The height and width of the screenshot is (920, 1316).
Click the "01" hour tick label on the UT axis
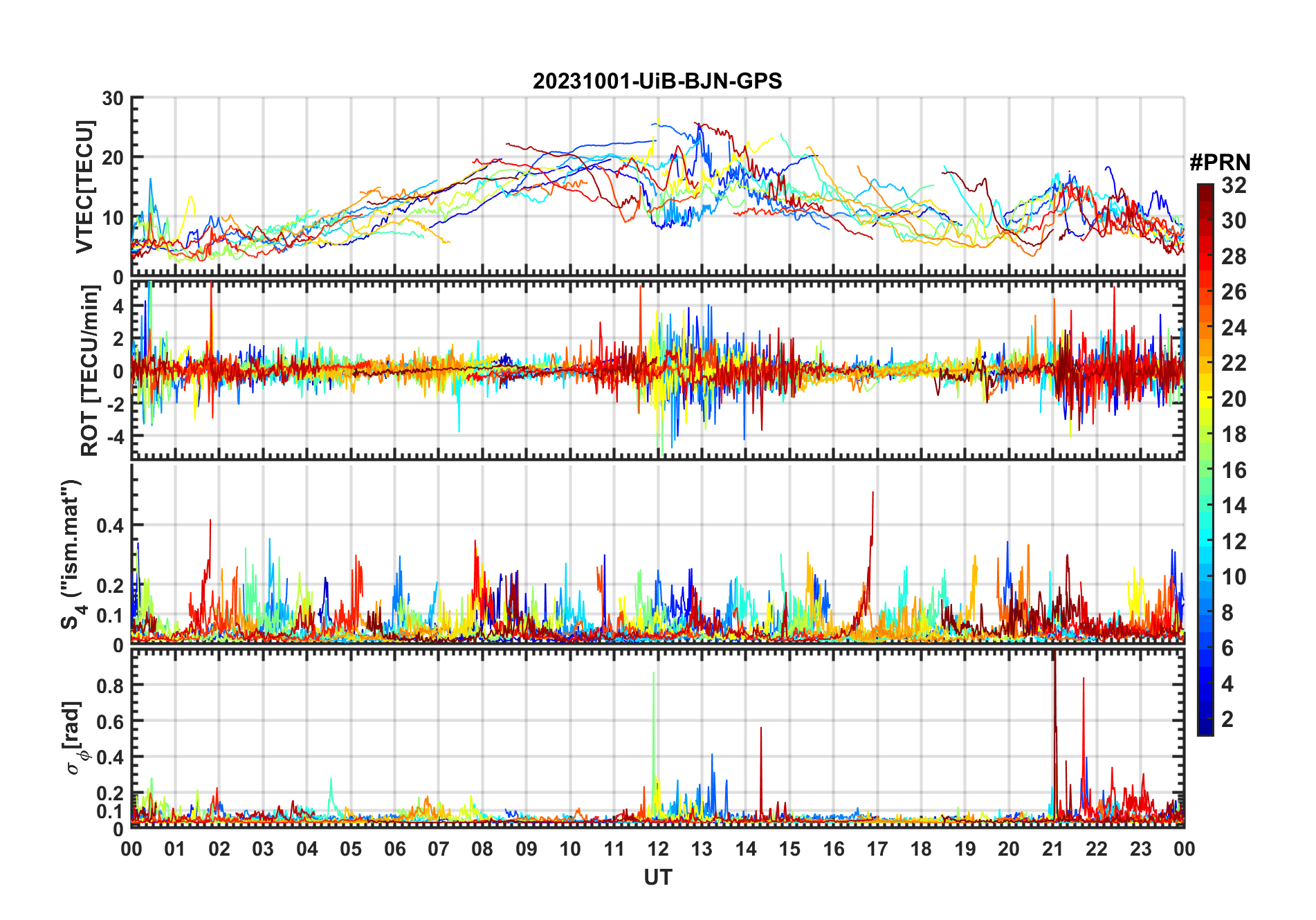click(x=175, y=849)
